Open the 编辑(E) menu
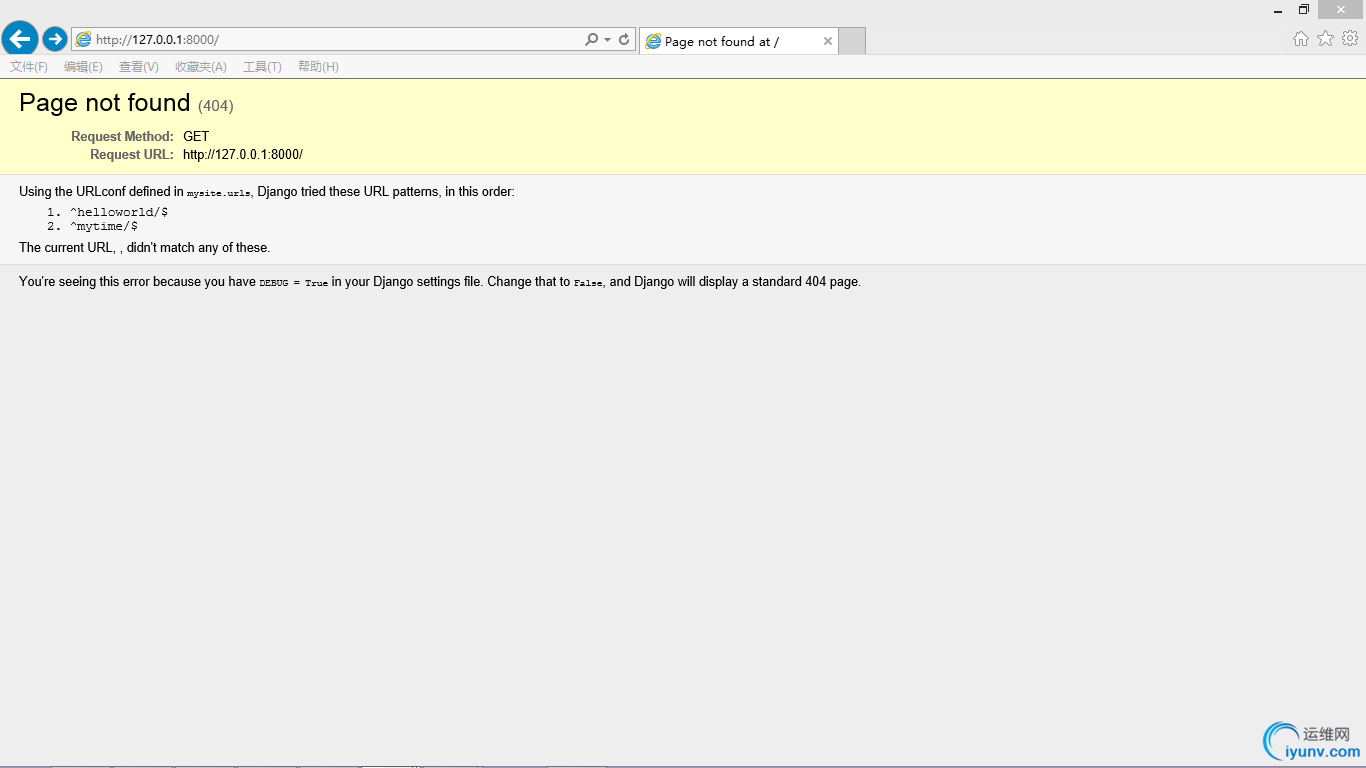This screenshot has width=1366, height=768. [83, 67]
